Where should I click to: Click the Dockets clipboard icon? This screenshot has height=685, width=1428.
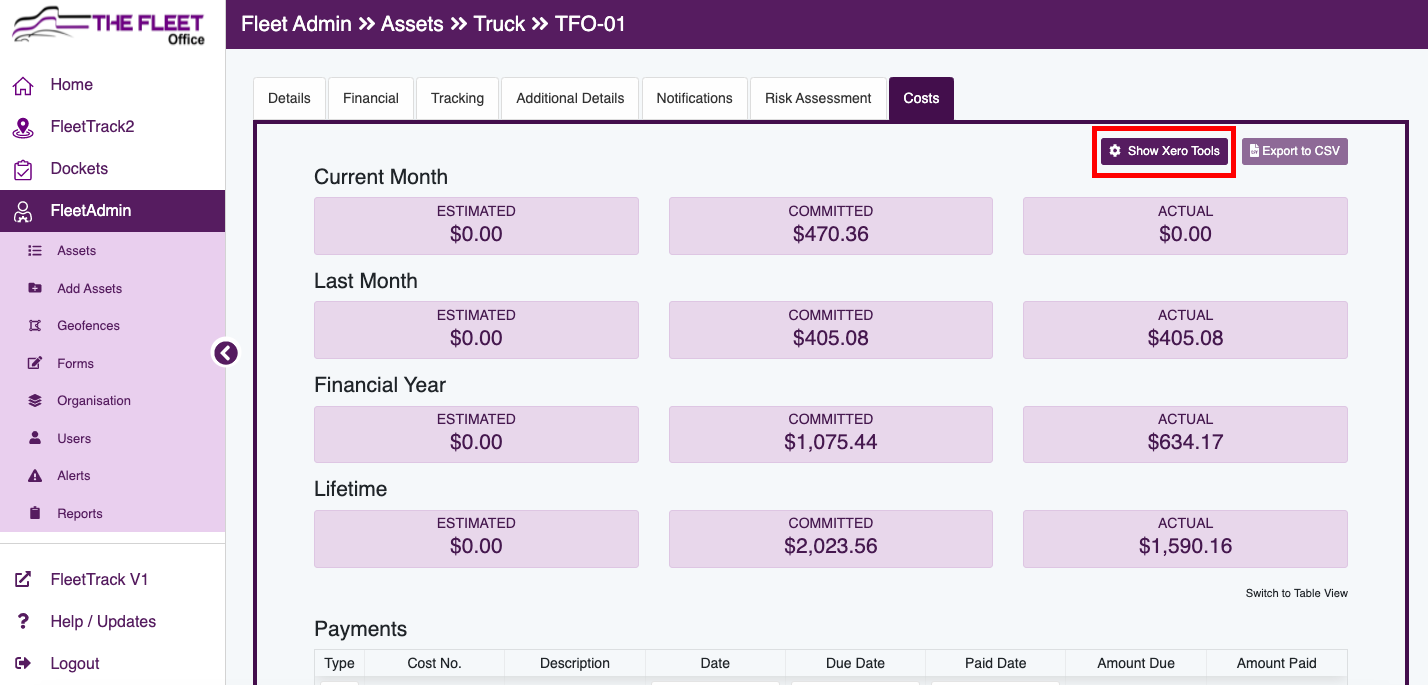tap(23, 169)
